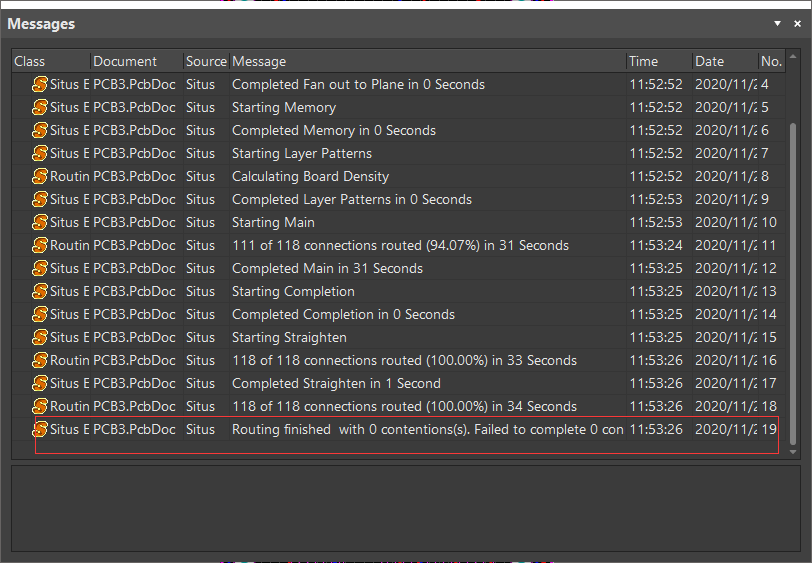Click icon in row number 16
Screen dimensions: 812x563
[40, 360]
